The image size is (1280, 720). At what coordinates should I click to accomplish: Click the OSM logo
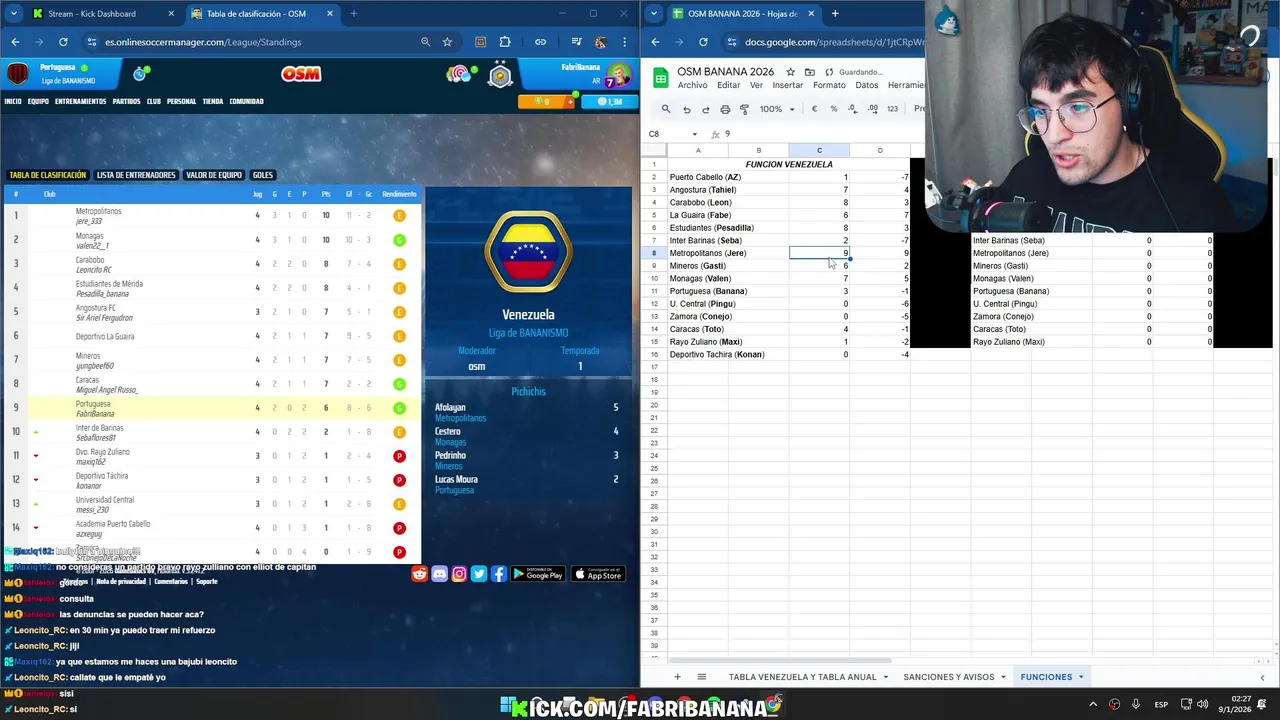tap(301, 74)
